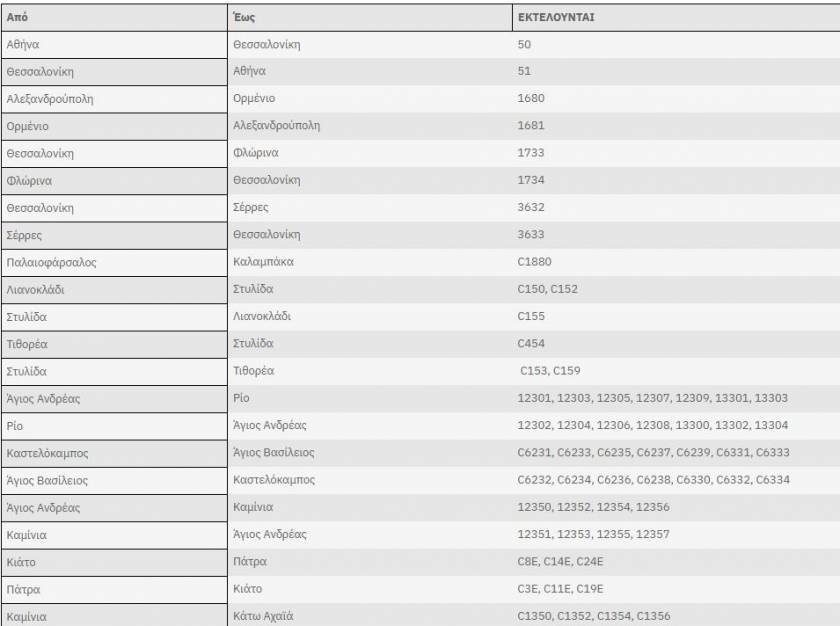The image size is (840, 626).
Task: Click the 'Από' column header
Action: pyautogui.click(x=17, y=17)
